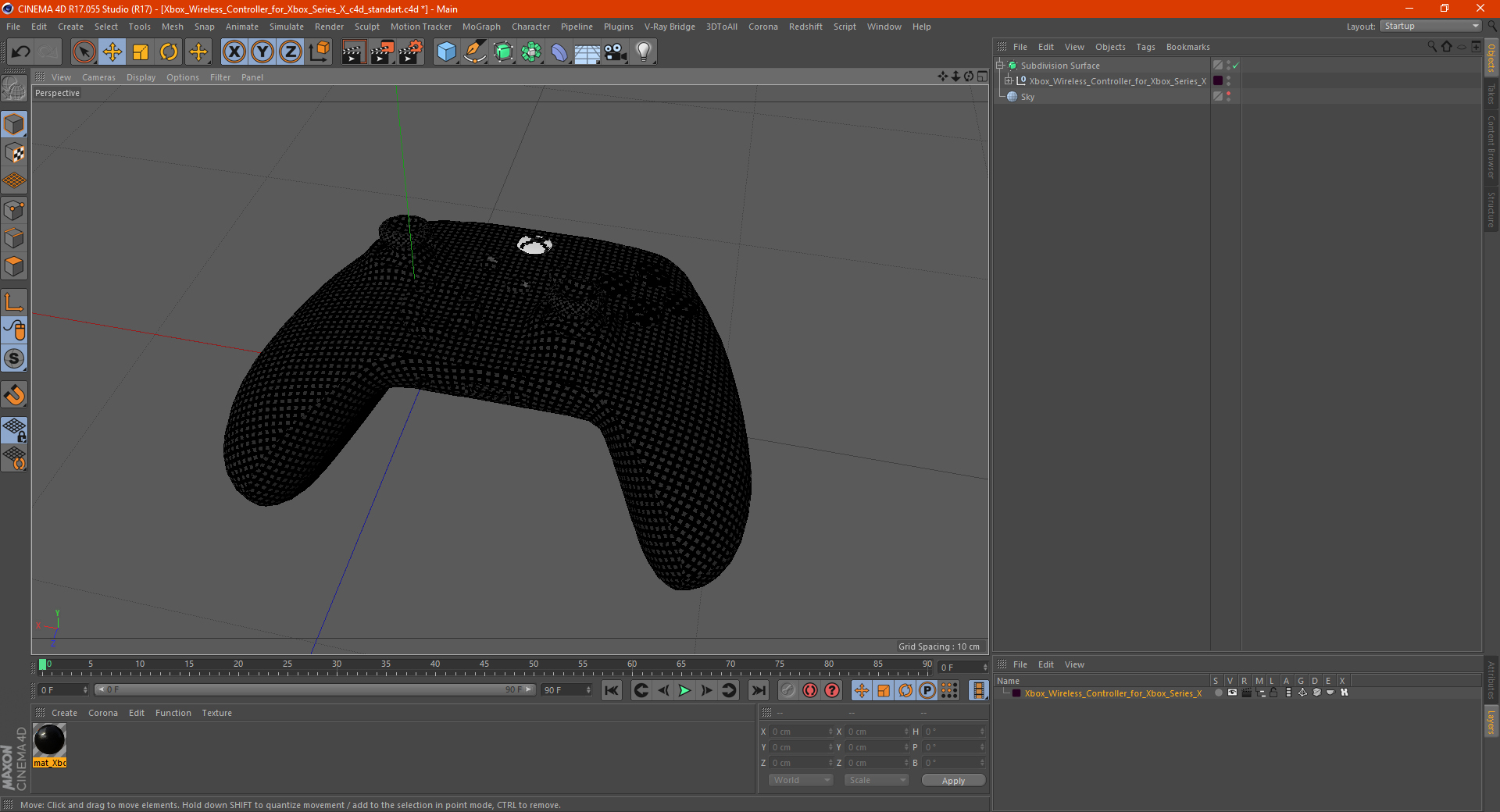
Task: Add a Light object bulb icon
Action: tap(644, 52)
